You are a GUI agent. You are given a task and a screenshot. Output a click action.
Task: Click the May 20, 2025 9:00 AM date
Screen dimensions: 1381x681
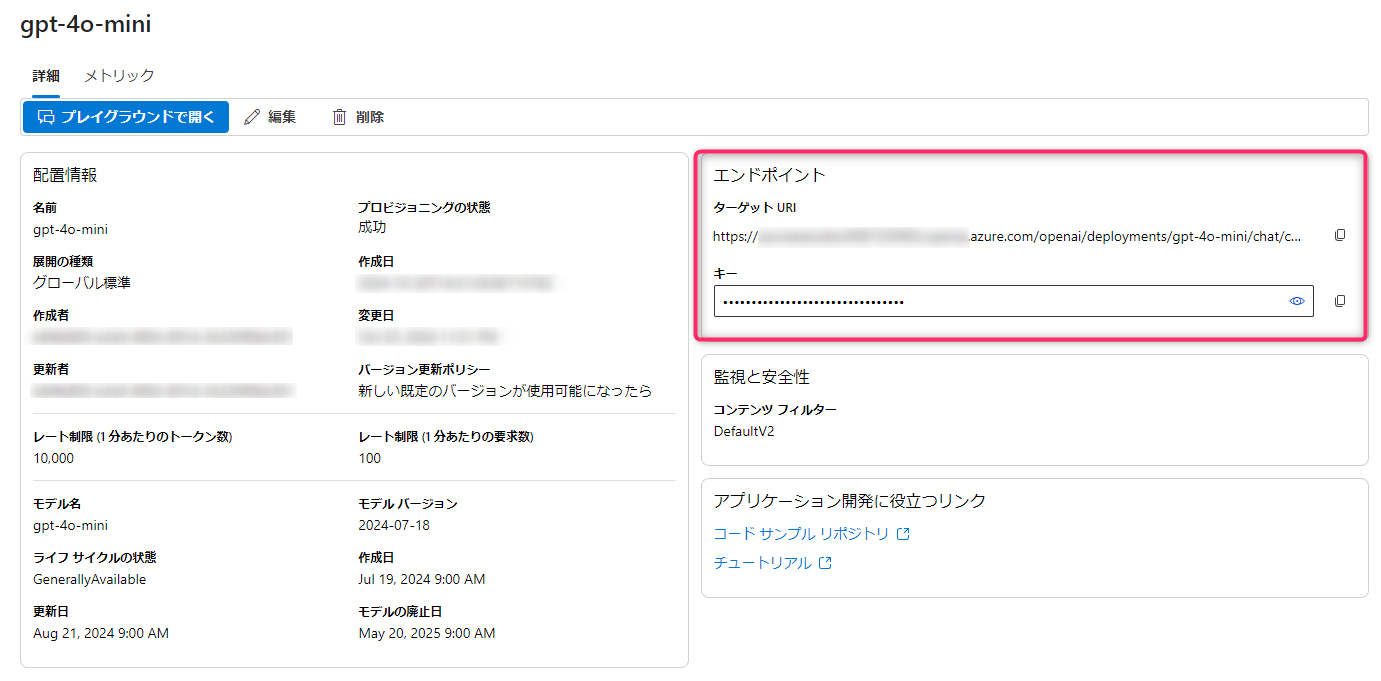pyautogui.click(x=427, y=633)
